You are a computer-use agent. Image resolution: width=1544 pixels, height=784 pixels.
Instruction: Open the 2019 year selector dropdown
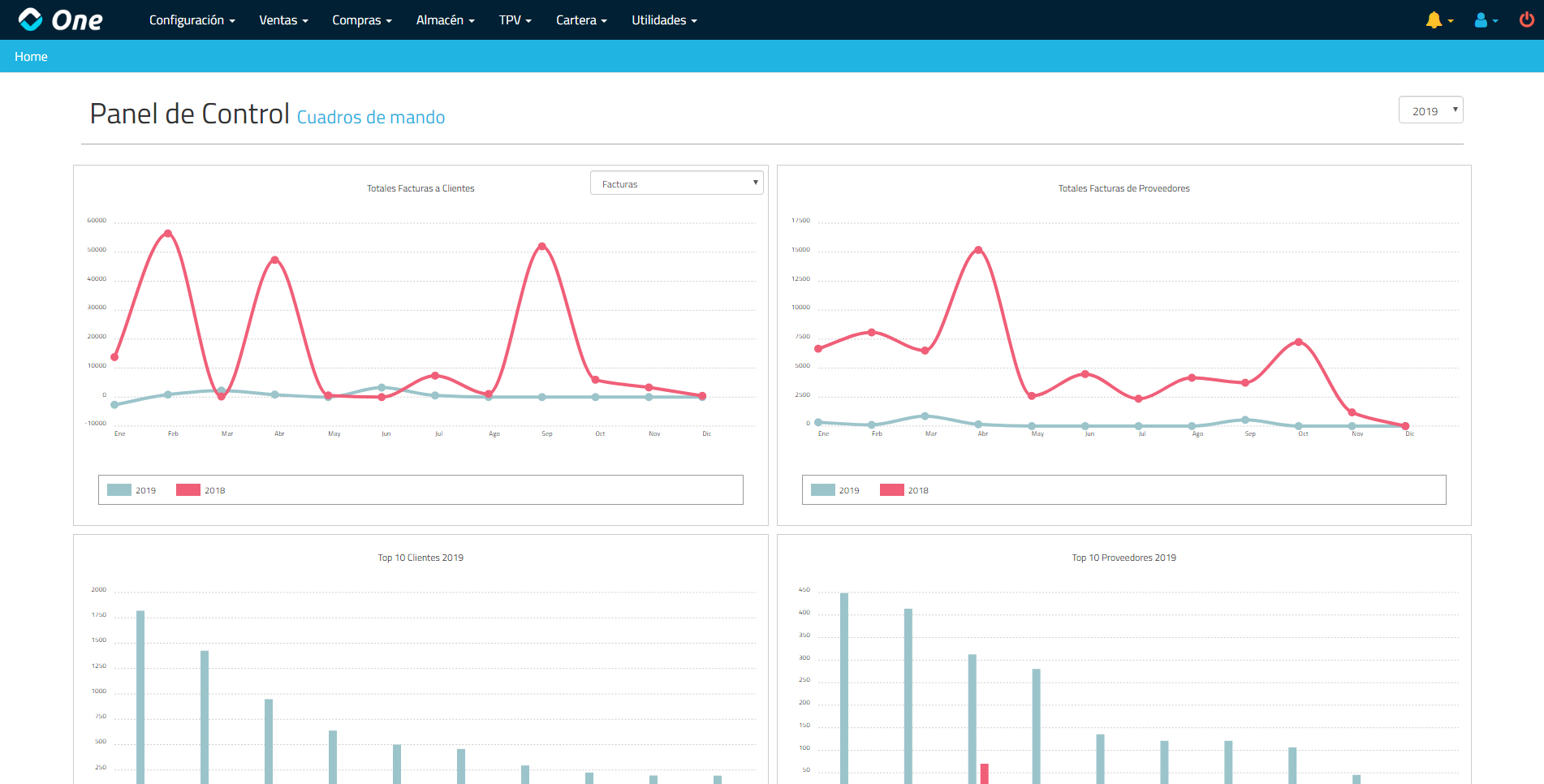1430,110
